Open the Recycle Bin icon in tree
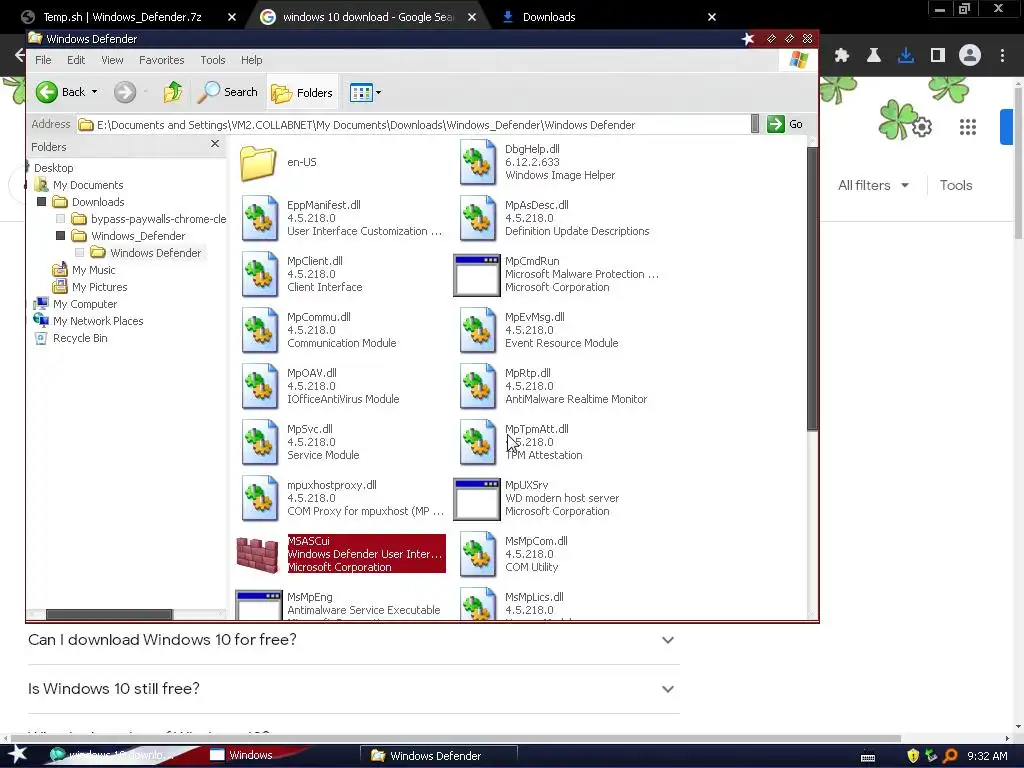 pos(41,338)
